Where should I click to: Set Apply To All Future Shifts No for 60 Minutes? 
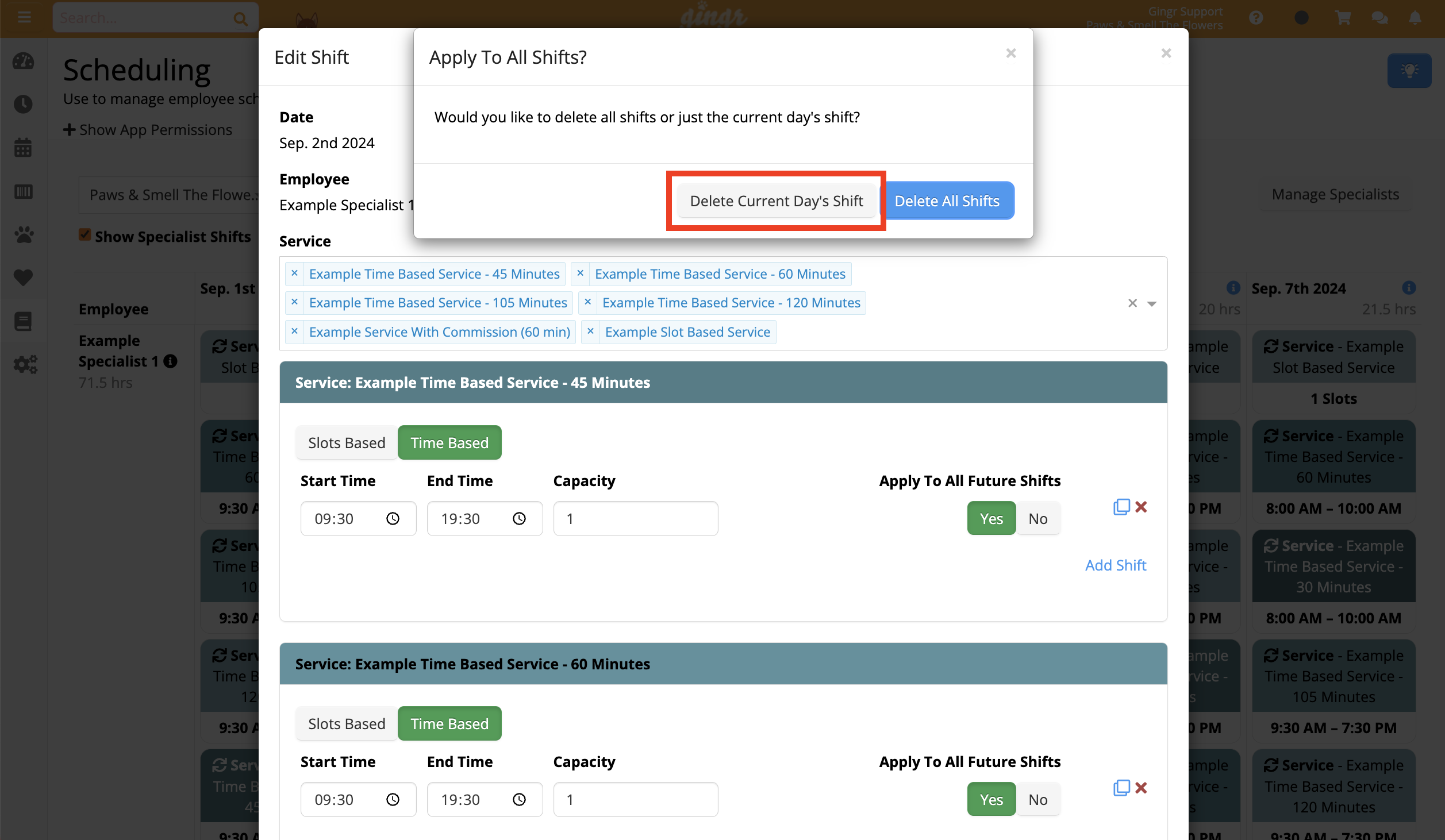tap(1038, 799)
